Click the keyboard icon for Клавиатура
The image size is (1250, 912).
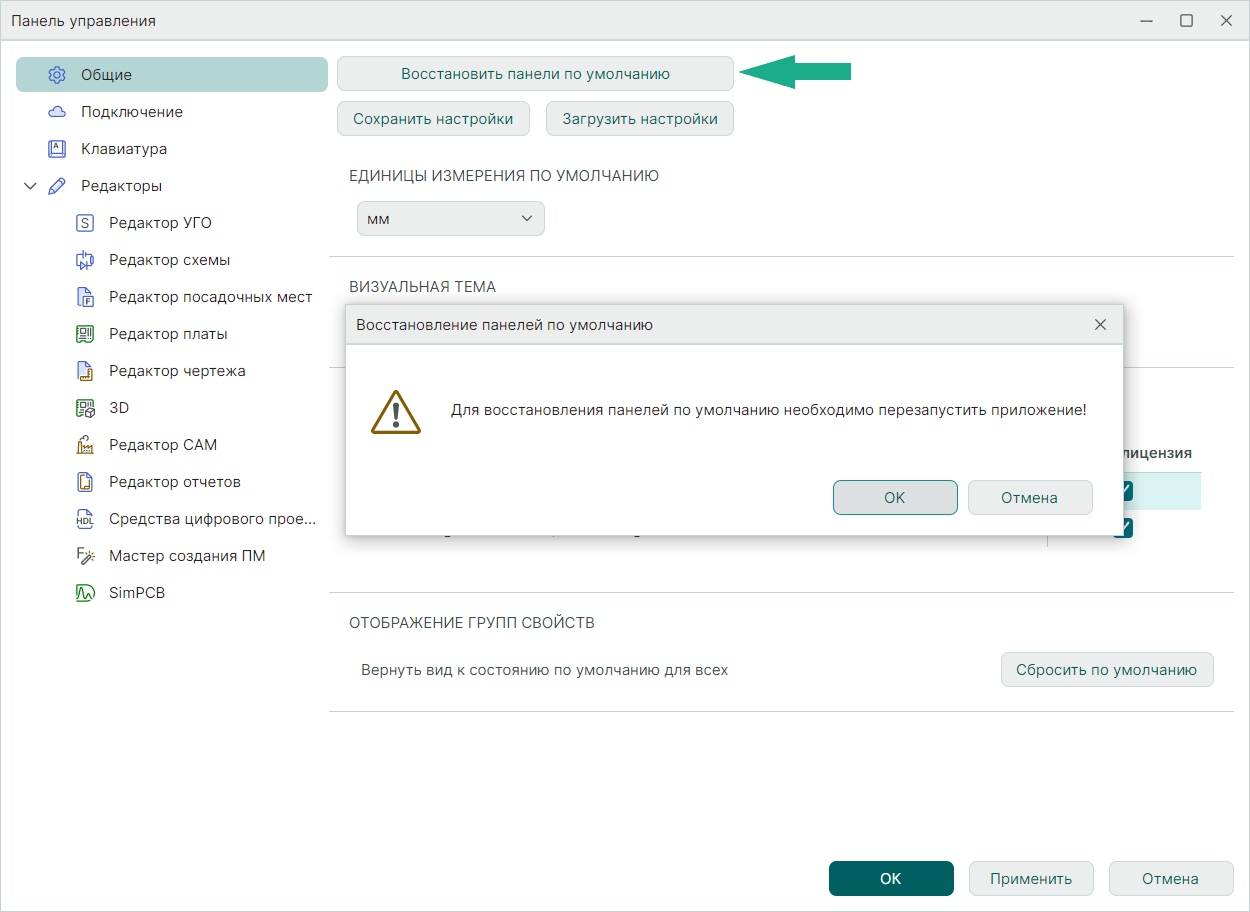point(57,149)
